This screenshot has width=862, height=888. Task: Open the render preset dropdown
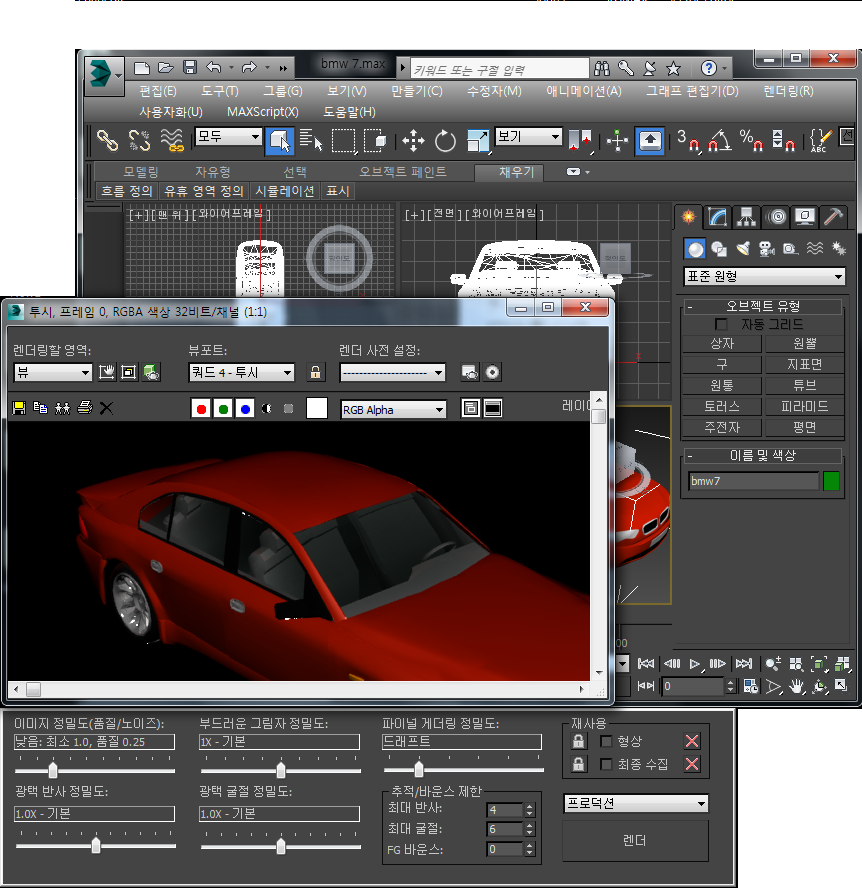(392, 373)
